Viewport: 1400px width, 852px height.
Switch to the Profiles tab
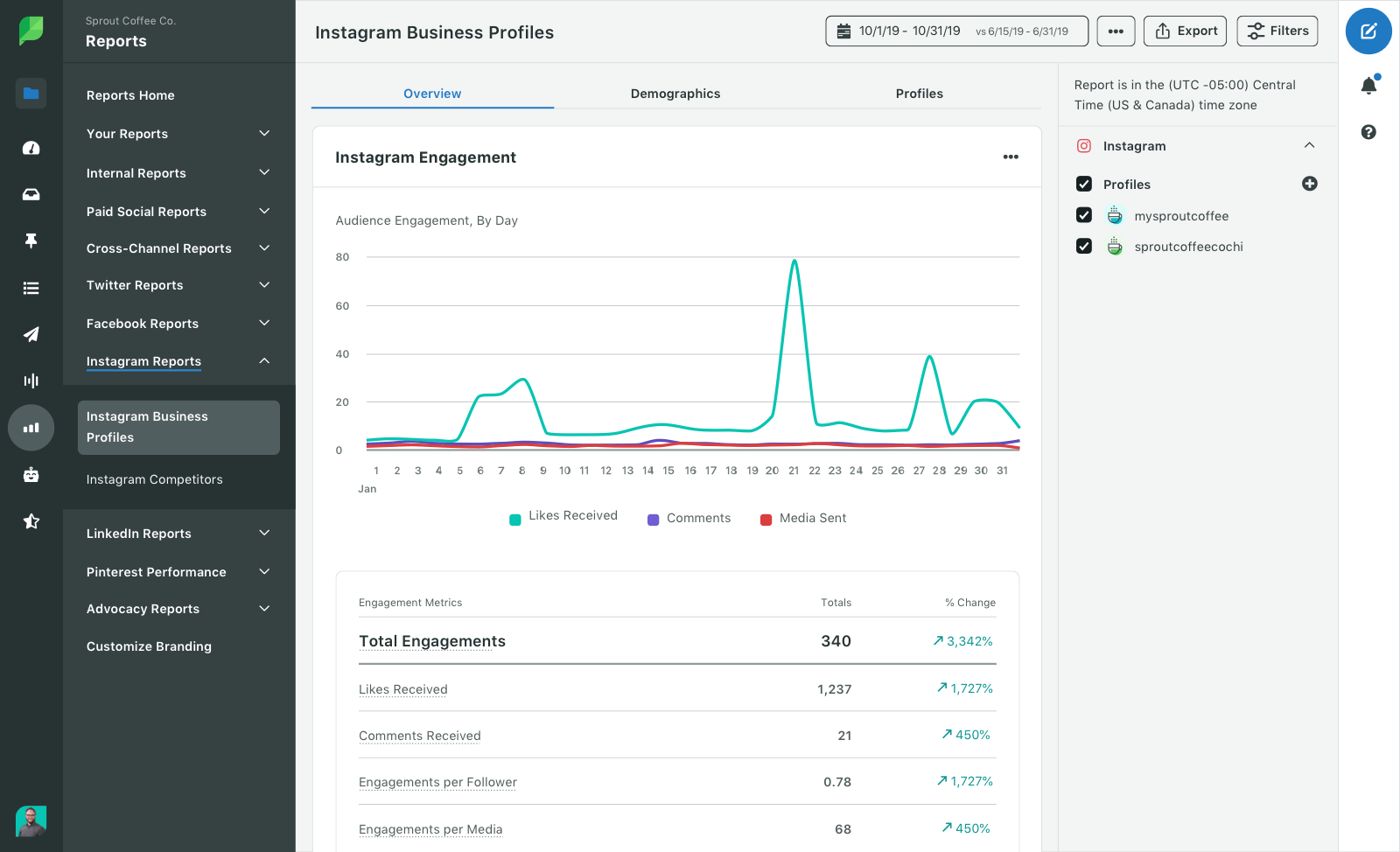pos(919,94)
